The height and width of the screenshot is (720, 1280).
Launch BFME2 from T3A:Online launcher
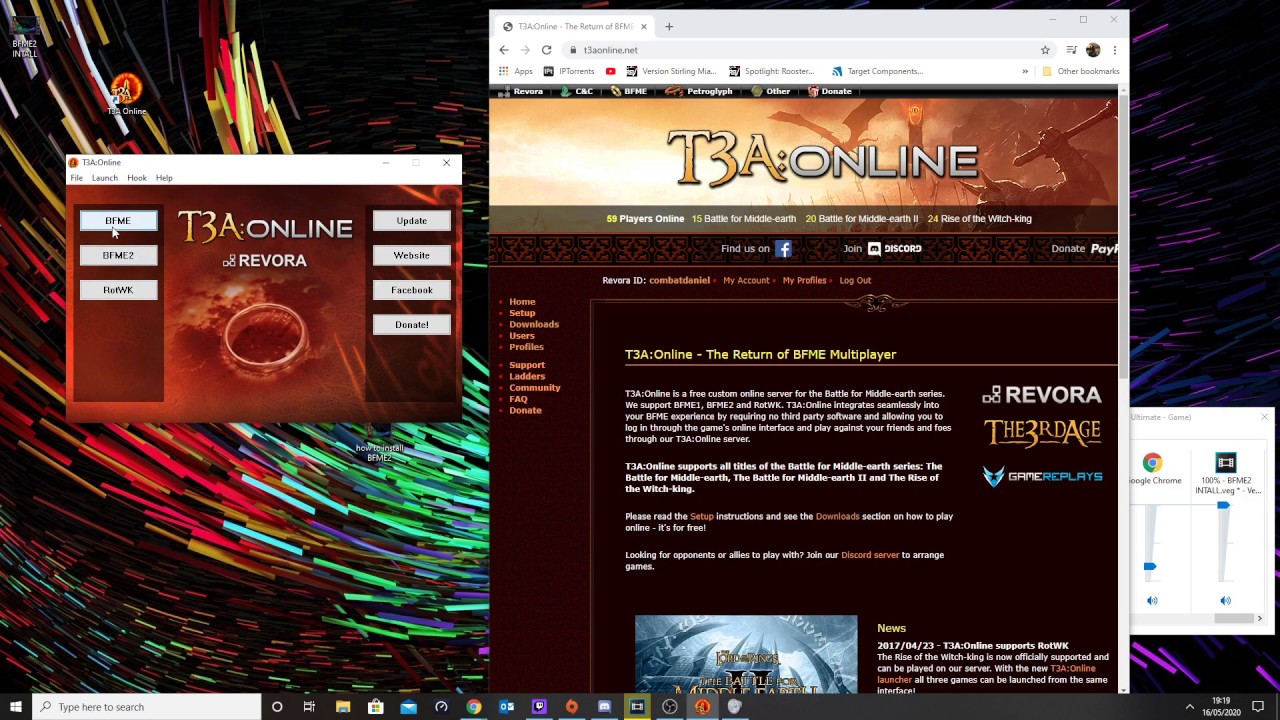[118, 255]
